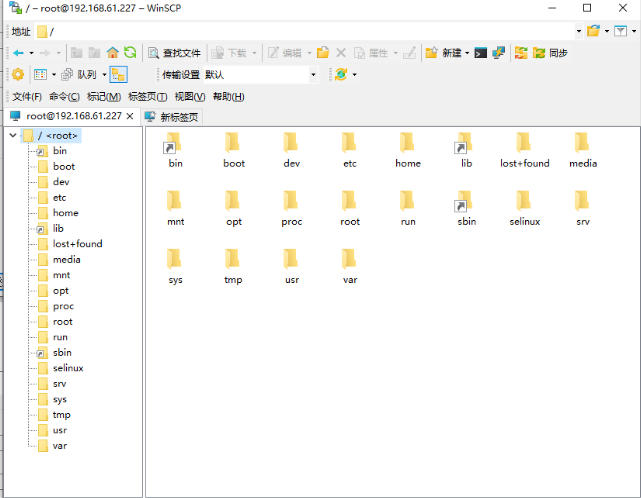Toggle the directory tree panel button
This screenshot has width=641, height=498.
point(118,74)
